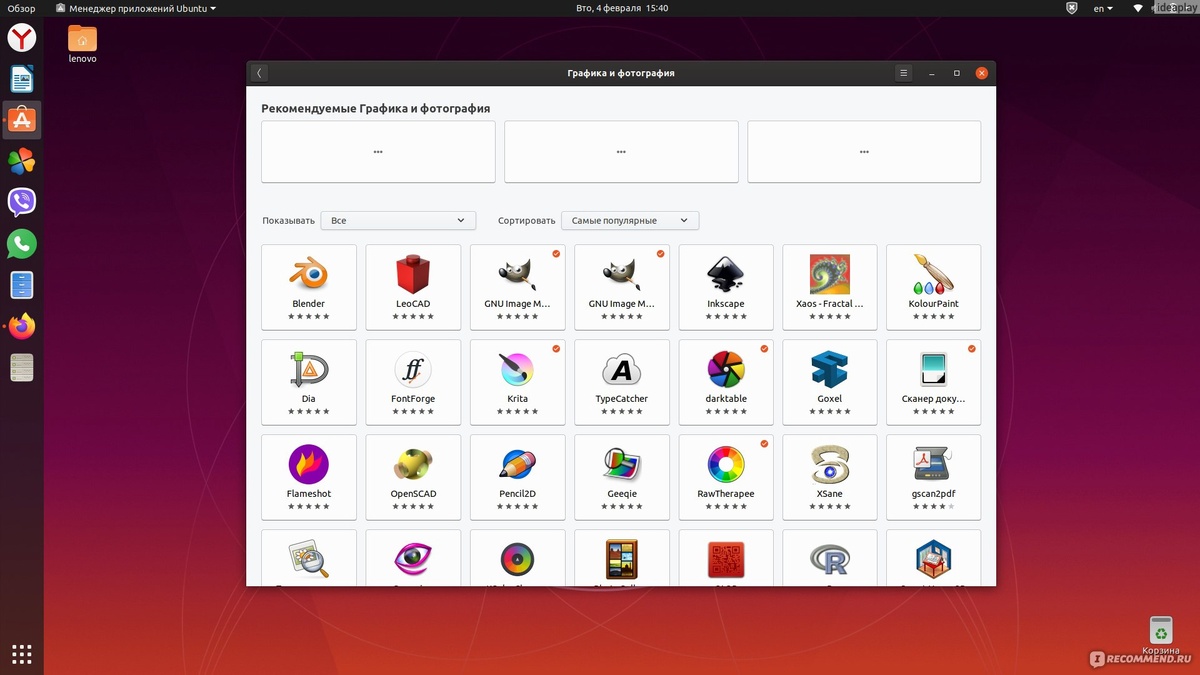Select the Inkscape app icon
This screenshot has height=675, width=1200.
725,273
